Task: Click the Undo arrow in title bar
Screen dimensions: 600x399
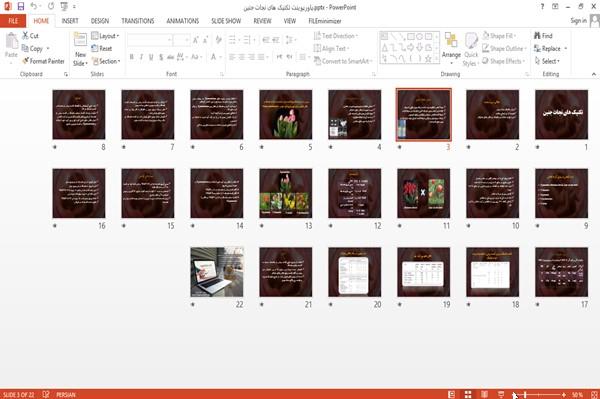Action: (x=34, y=7)
